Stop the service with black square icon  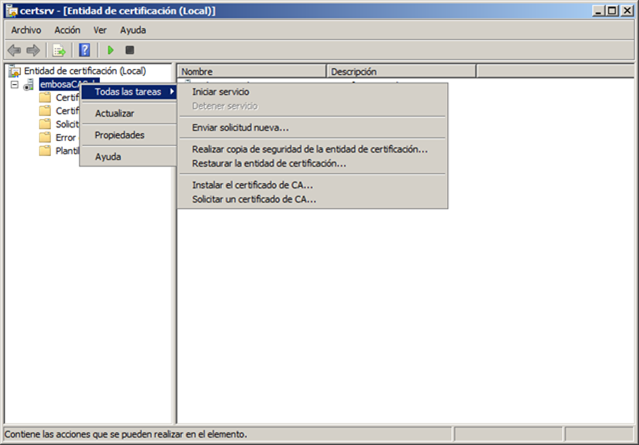[129, 50]
